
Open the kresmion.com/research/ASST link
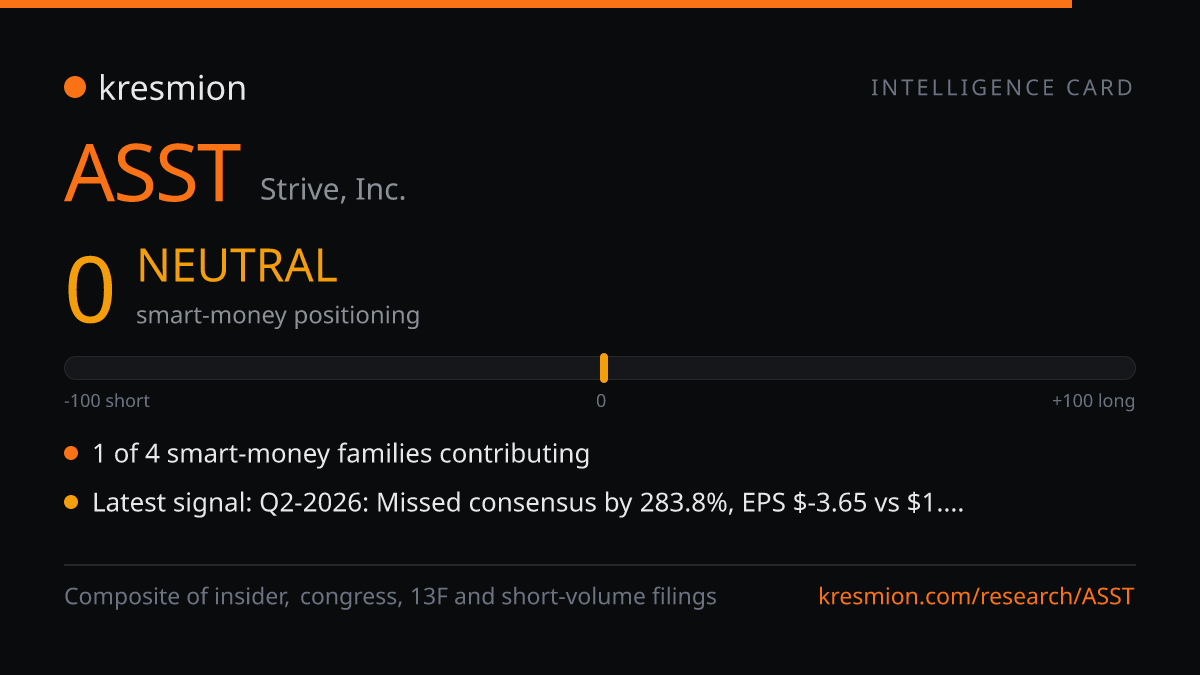pyautogui.click(x=976, y=597)
